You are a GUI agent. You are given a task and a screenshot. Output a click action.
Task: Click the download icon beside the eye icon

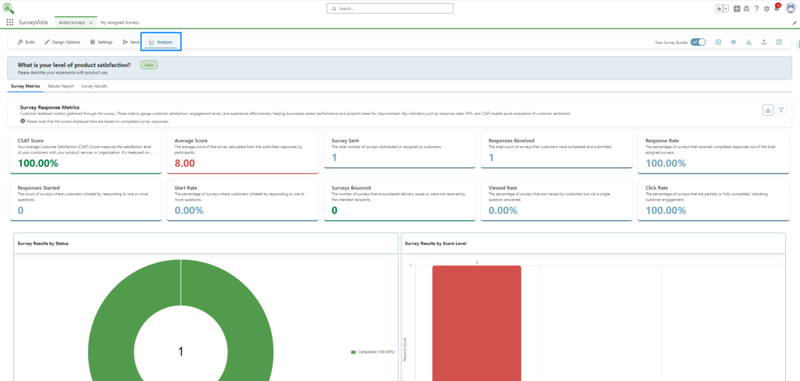pyautogui.click(x=748, y=42)
